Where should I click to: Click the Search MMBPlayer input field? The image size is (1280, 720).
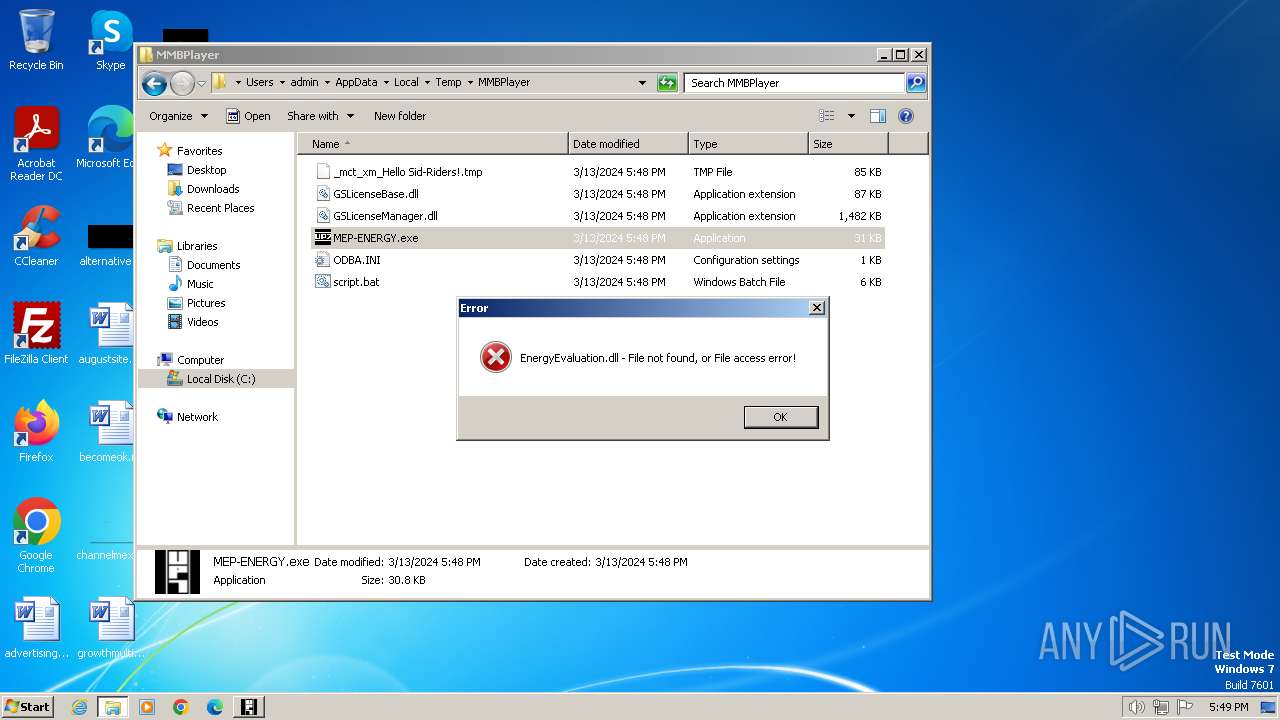[x=795, y=83]
